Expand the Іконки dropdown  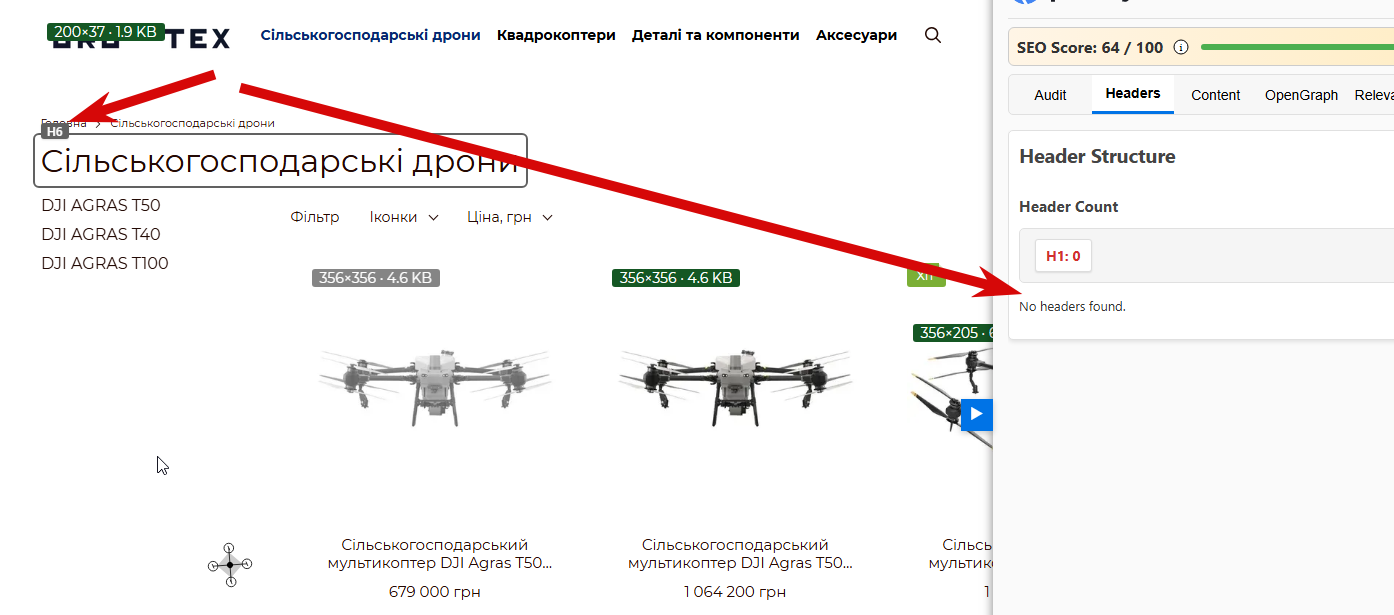404,217
